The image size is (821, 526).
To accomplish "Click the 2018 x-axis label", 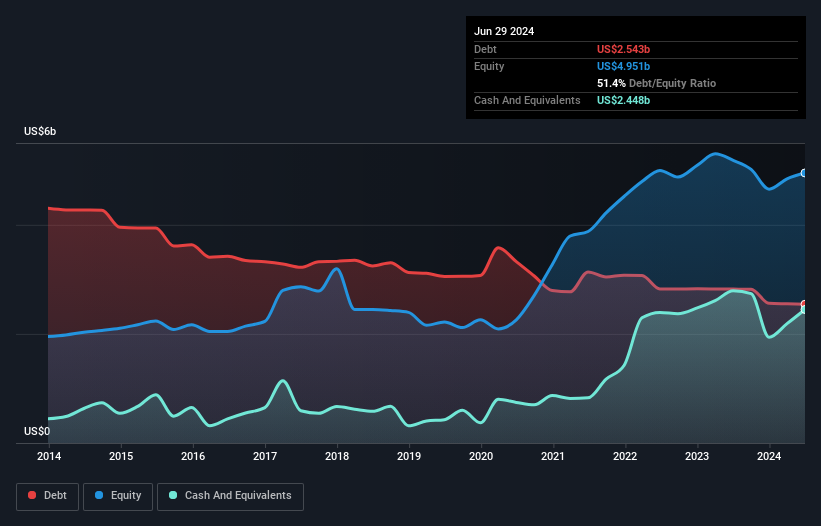I will tap(337, 456).
